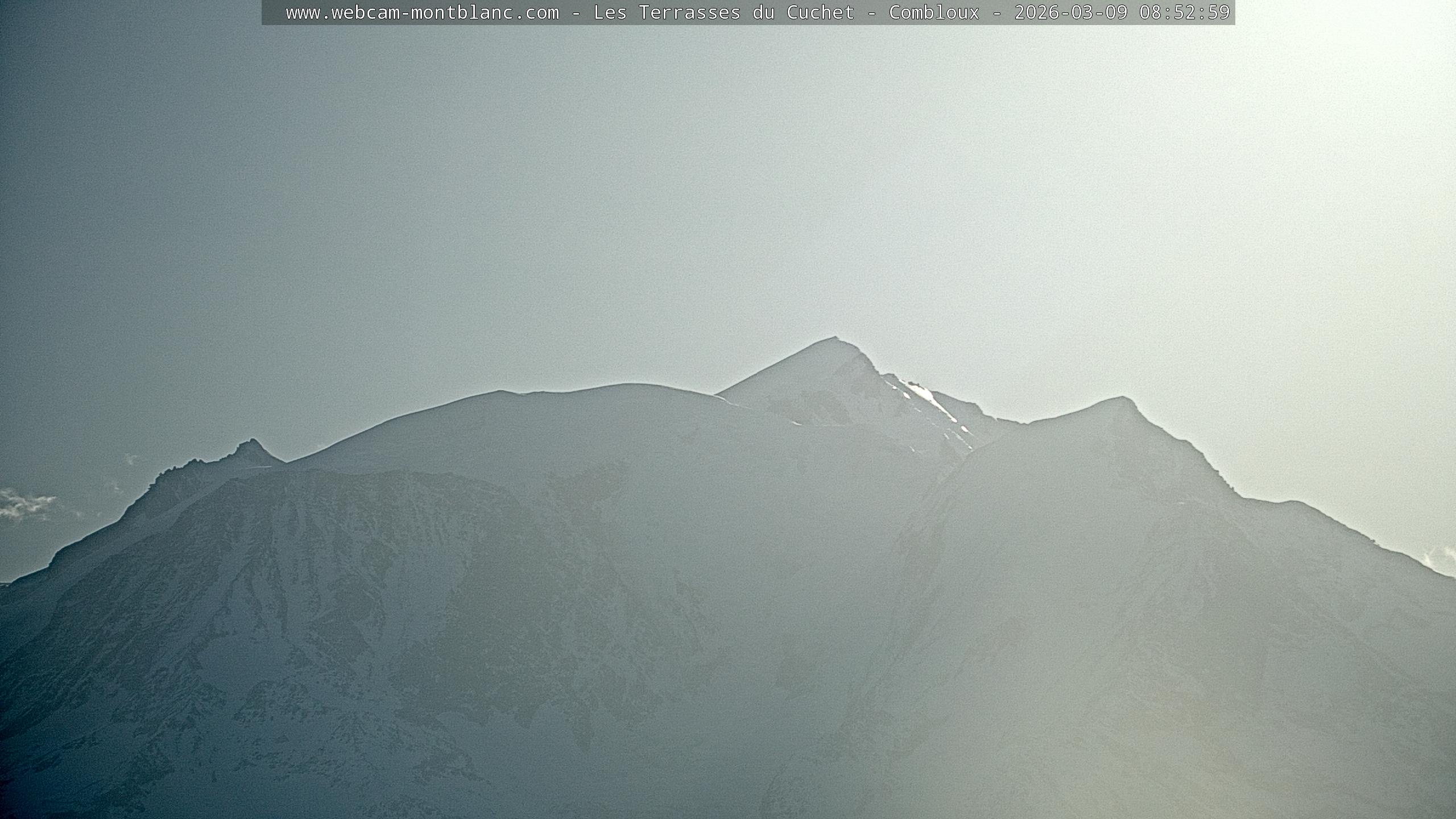Click the "Combloux" location label
The width and height of the screenshot is (1456, 819).
click(934, 13)
